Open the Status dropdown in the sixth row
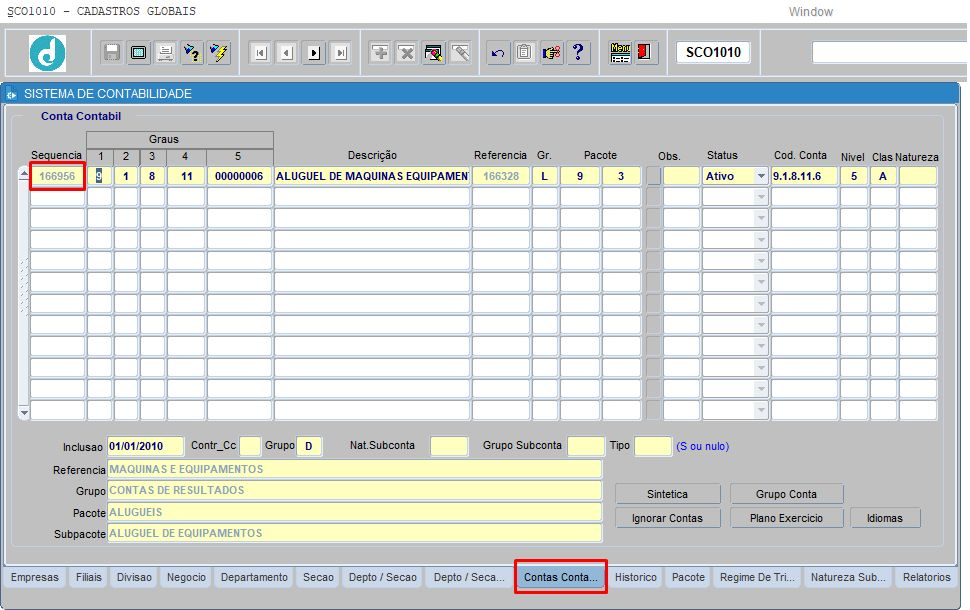970x610 pixels. (x=761, y=283)
